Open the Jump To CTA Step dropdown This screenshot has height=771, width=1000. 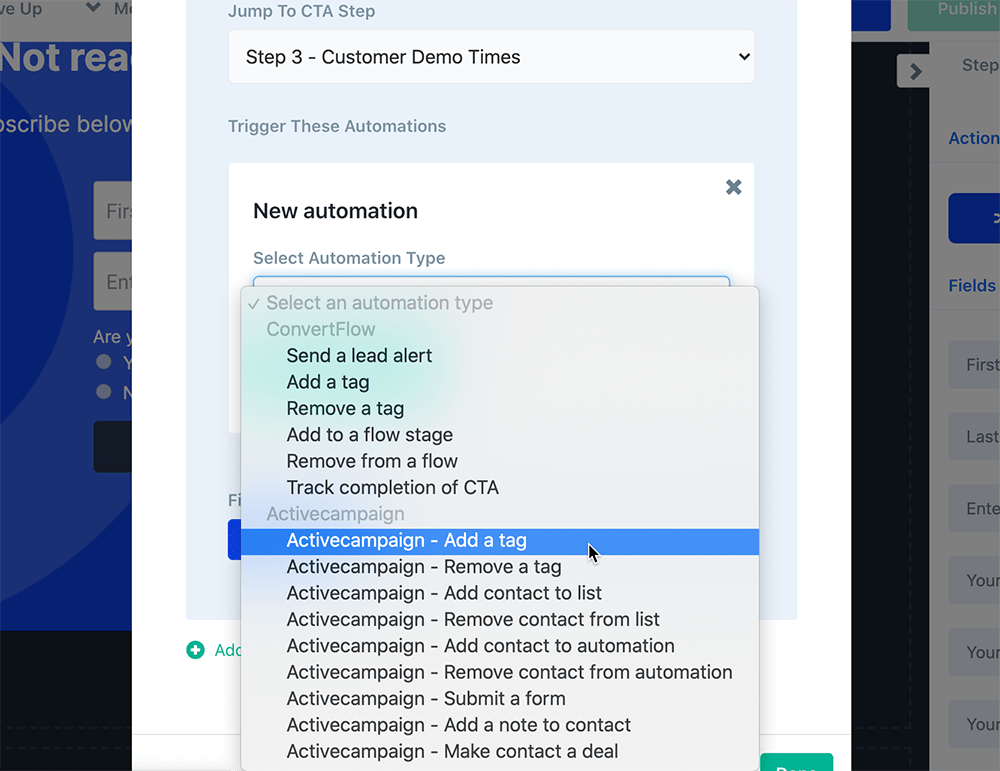(491, 57)
